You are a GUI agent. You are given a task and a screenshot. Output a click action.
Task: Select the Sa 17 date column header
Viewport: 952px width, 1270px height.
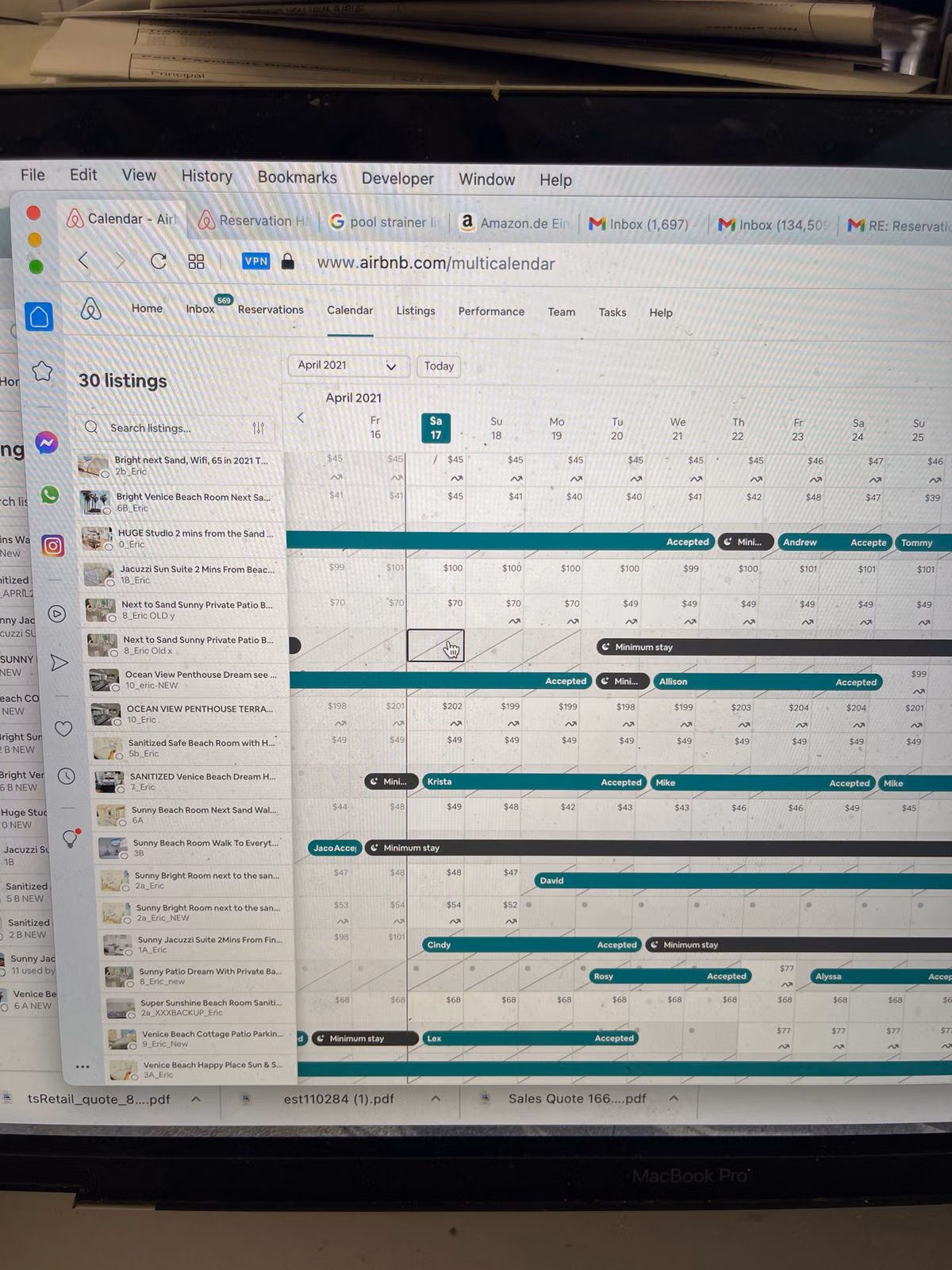pos(436,428)
